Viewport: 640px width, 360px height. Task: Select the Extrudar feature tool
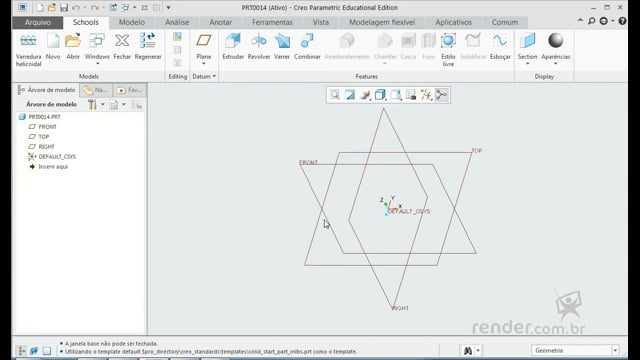pyautogui.click(x=233, y=46)
